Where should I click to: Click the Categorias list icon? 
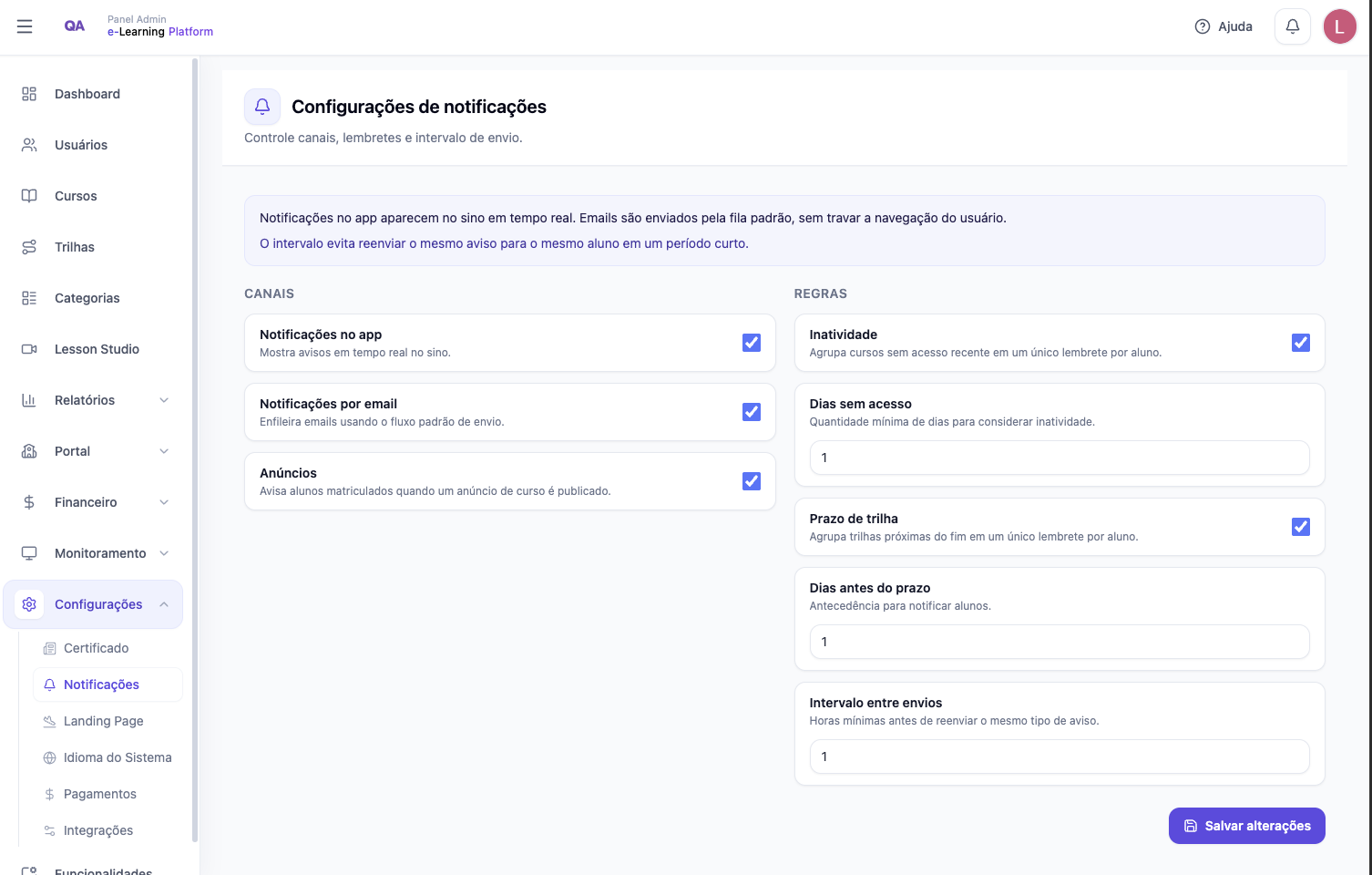pos(29,298)
